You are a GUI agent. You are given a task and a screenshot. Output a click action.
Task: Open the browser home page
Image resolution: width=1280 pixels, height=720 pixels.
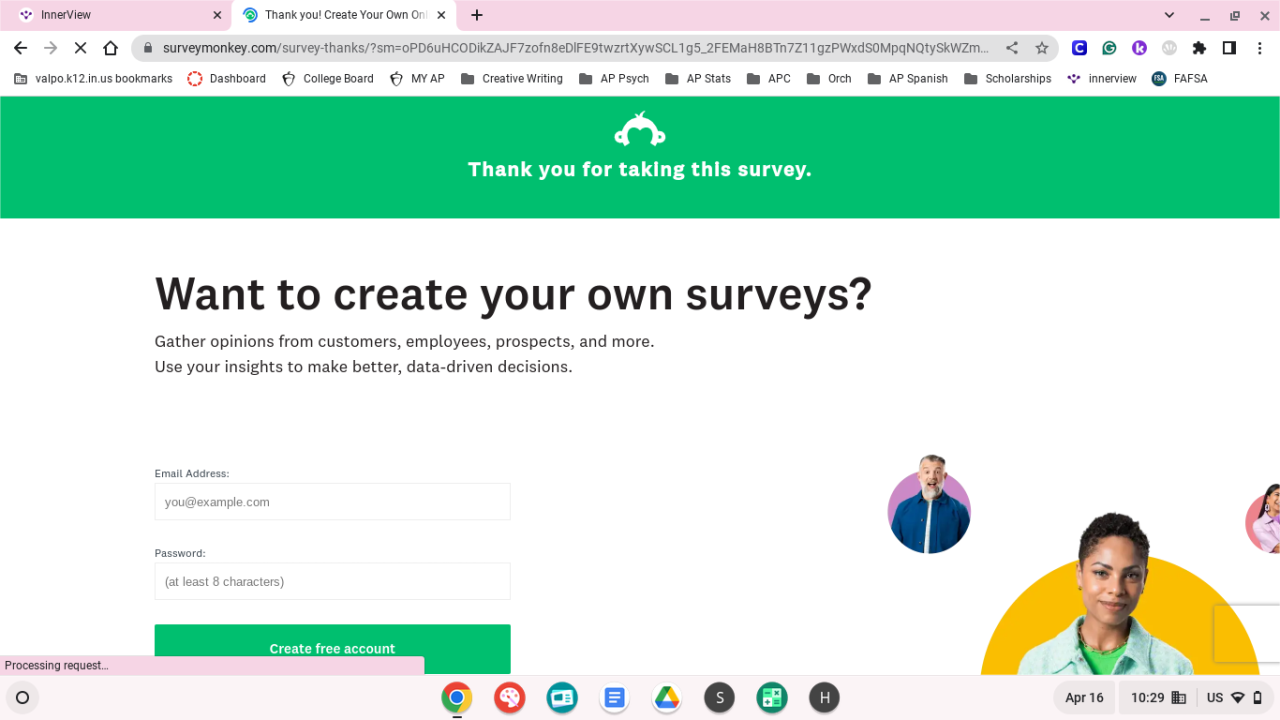click(x=111, y=48)
